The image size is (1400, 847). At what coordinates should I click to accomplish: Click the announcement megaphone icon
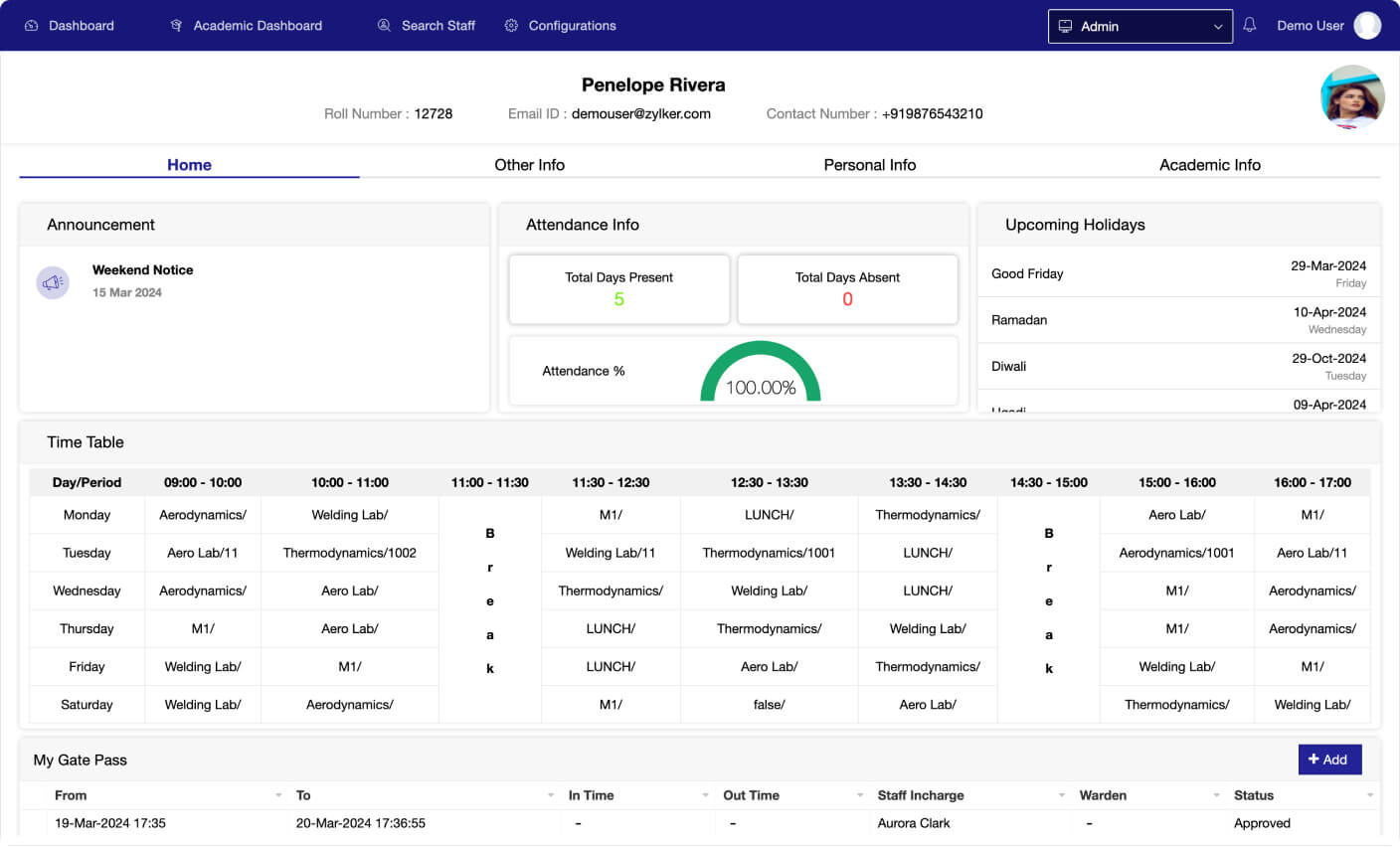(53, 282)
